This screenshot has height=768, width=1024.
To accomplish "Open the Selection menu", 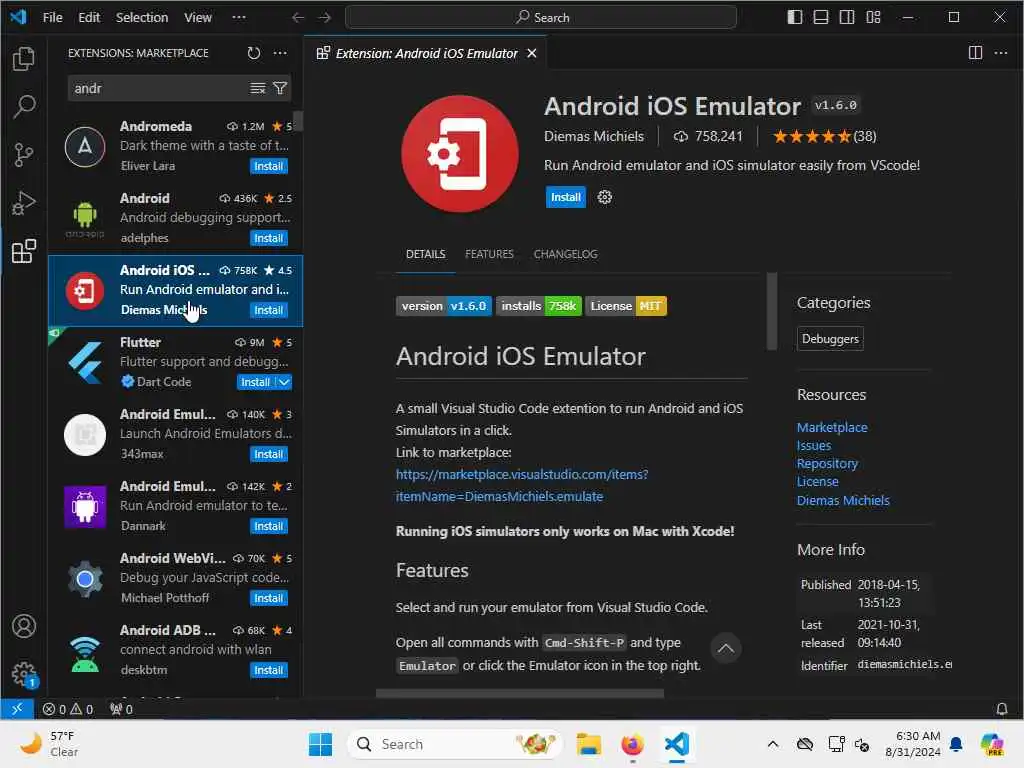I will [x=142, y=18].
